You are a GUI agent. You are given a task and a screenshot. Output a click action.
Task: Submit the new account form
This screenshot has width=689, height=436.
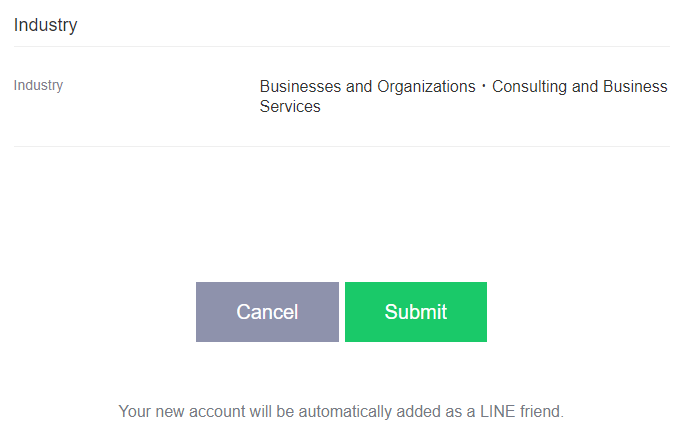pos(415,312)
